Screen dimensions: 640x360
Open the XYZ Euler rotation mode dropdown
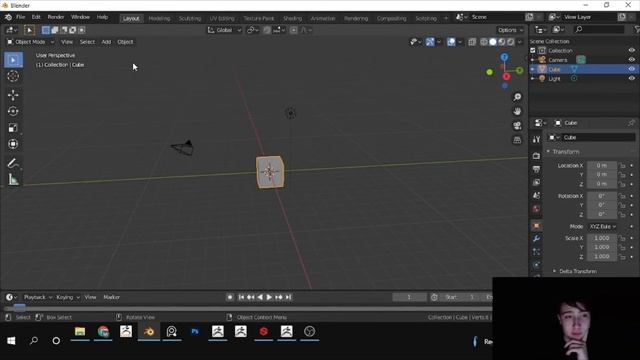[x=602, y=227]
